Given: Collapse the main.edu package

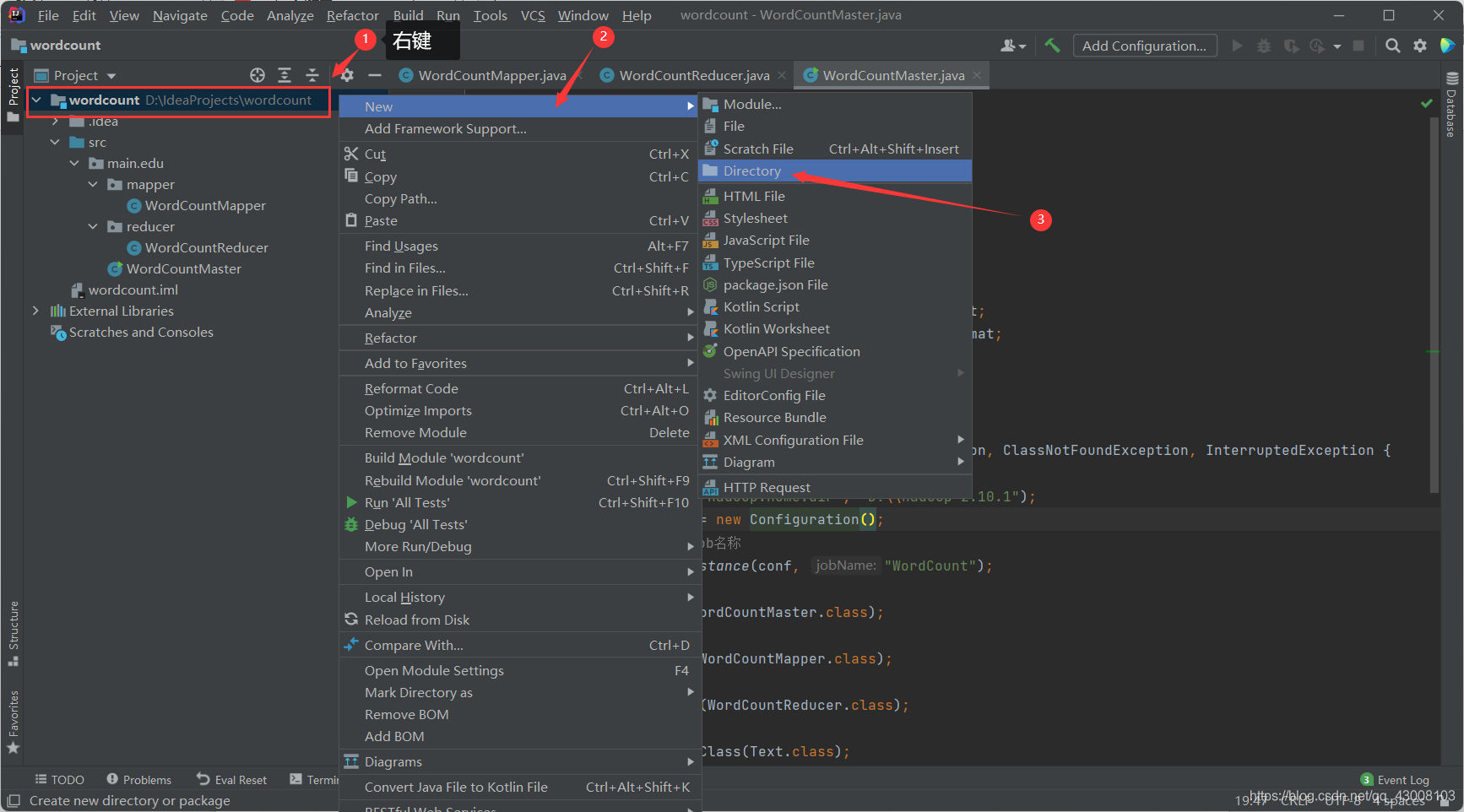Looking at the screenshot, I should click(x=74, y=163).
